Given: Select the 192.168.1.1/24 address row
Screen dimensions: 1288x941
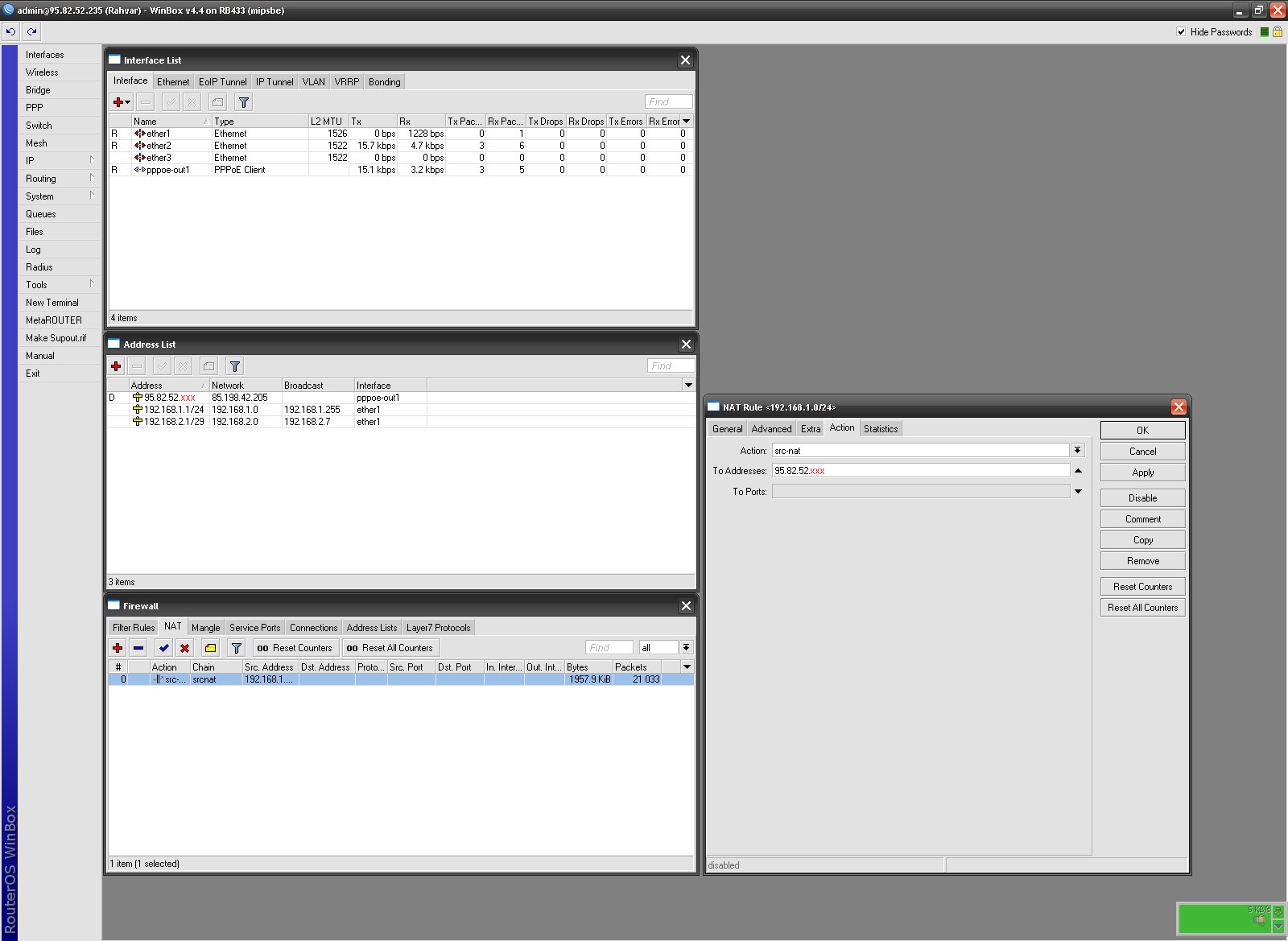Looking at the screenshot, I should coord(400,410).
